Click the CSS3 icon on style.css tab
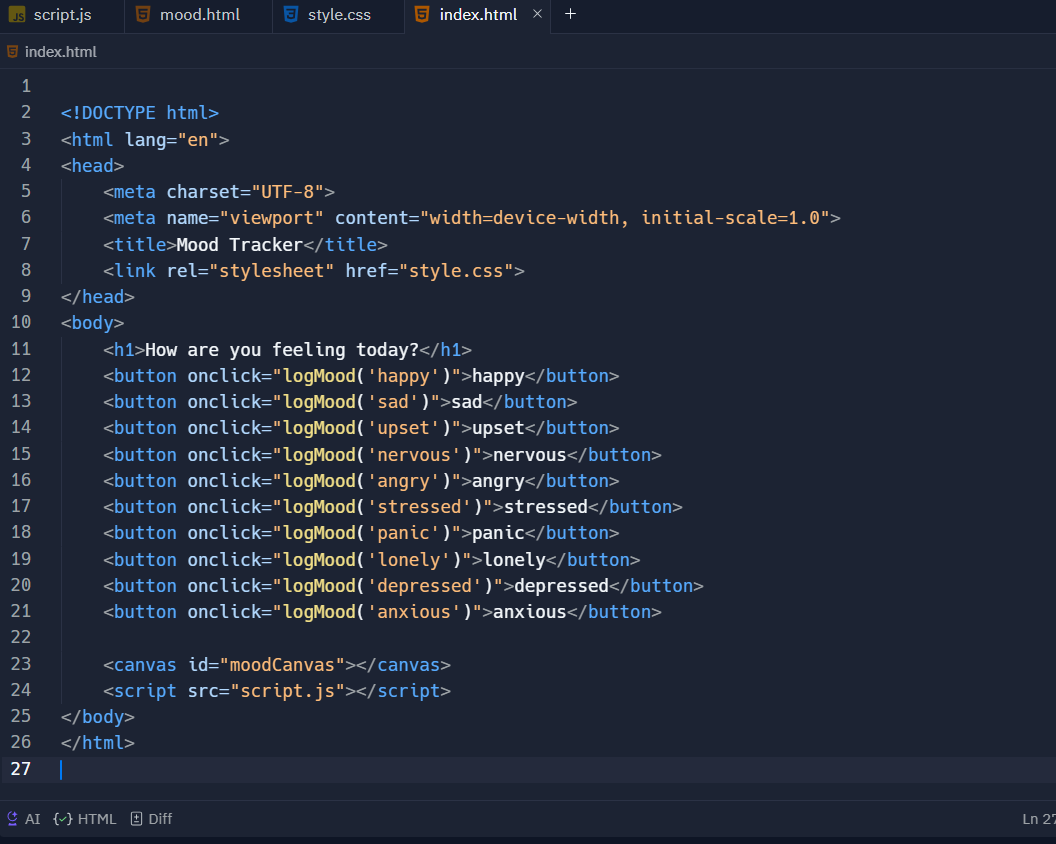 tap(291, 14)
